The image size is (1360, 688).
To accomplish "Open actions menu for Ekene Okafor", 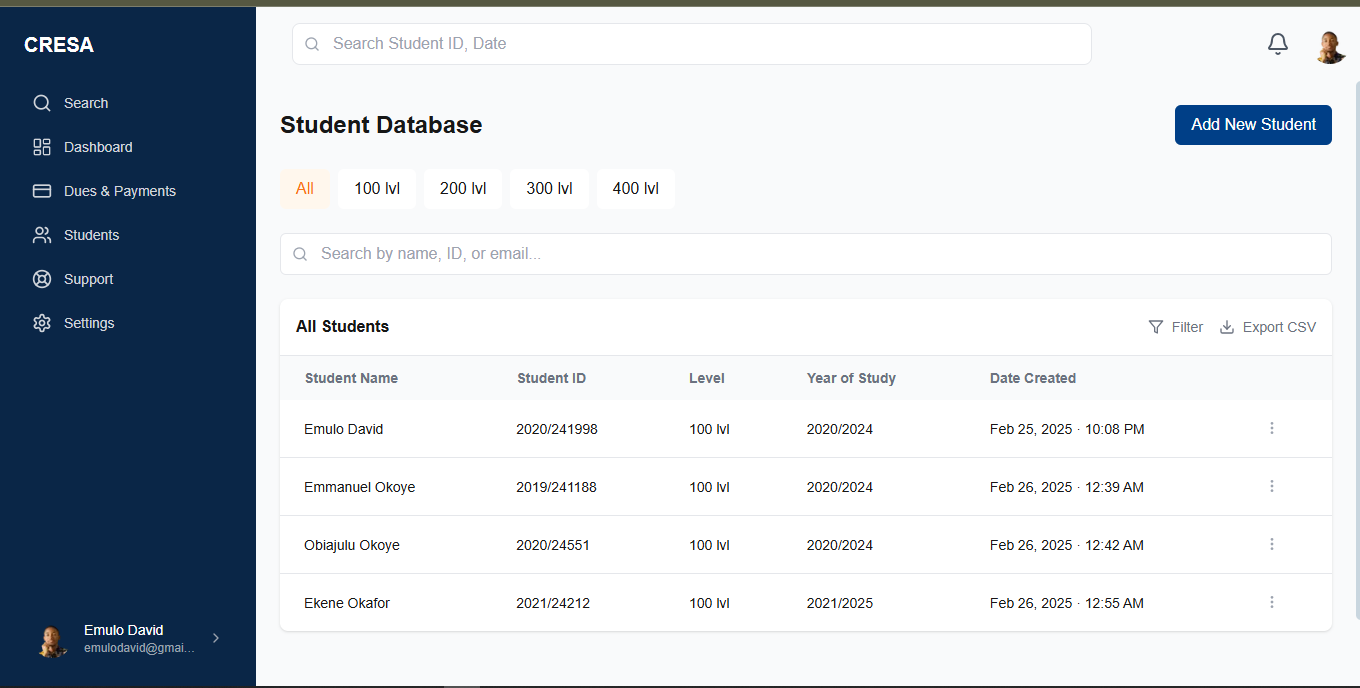I will coord(1272,602).
